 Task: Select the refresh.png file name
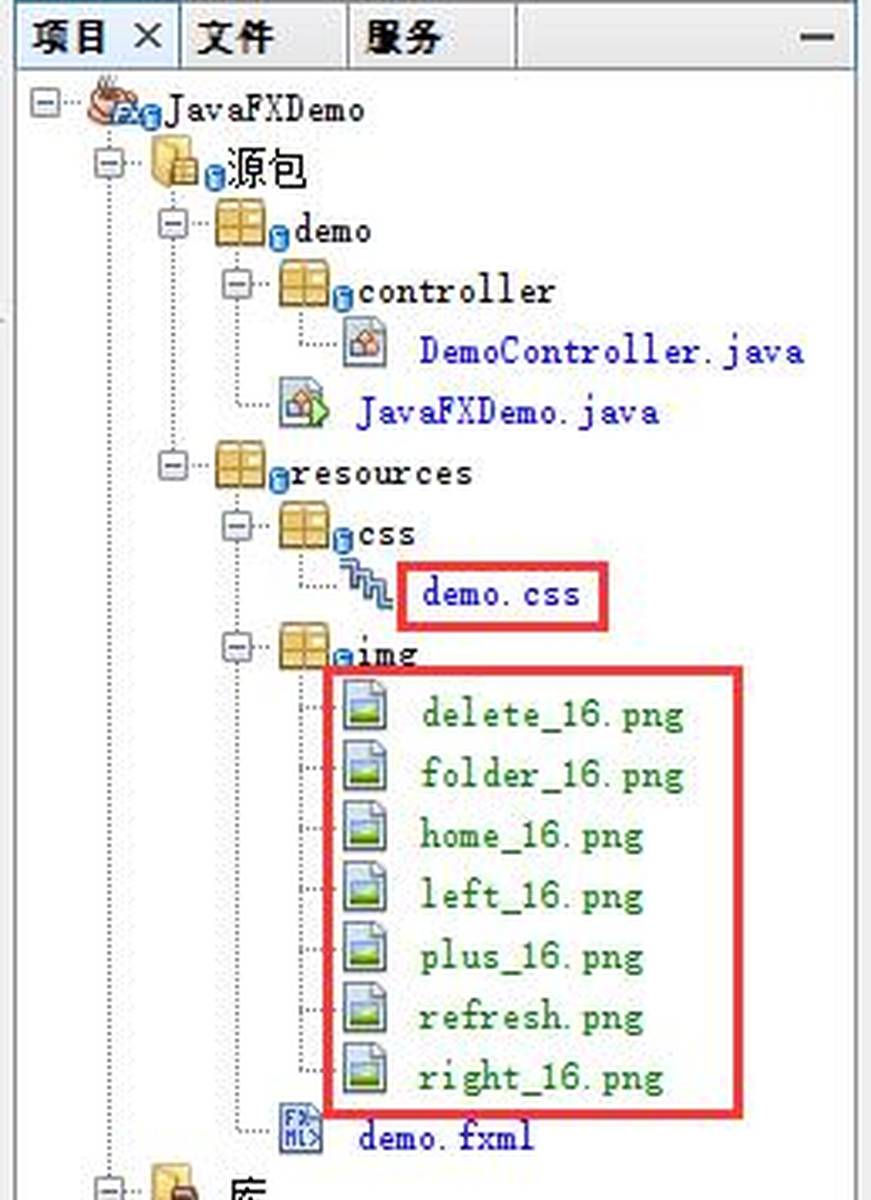[x=532, y=1020]
